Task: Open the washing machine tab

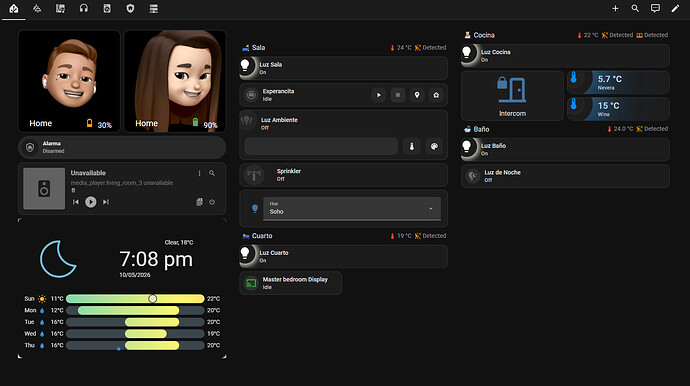Action: click(107, 8)
